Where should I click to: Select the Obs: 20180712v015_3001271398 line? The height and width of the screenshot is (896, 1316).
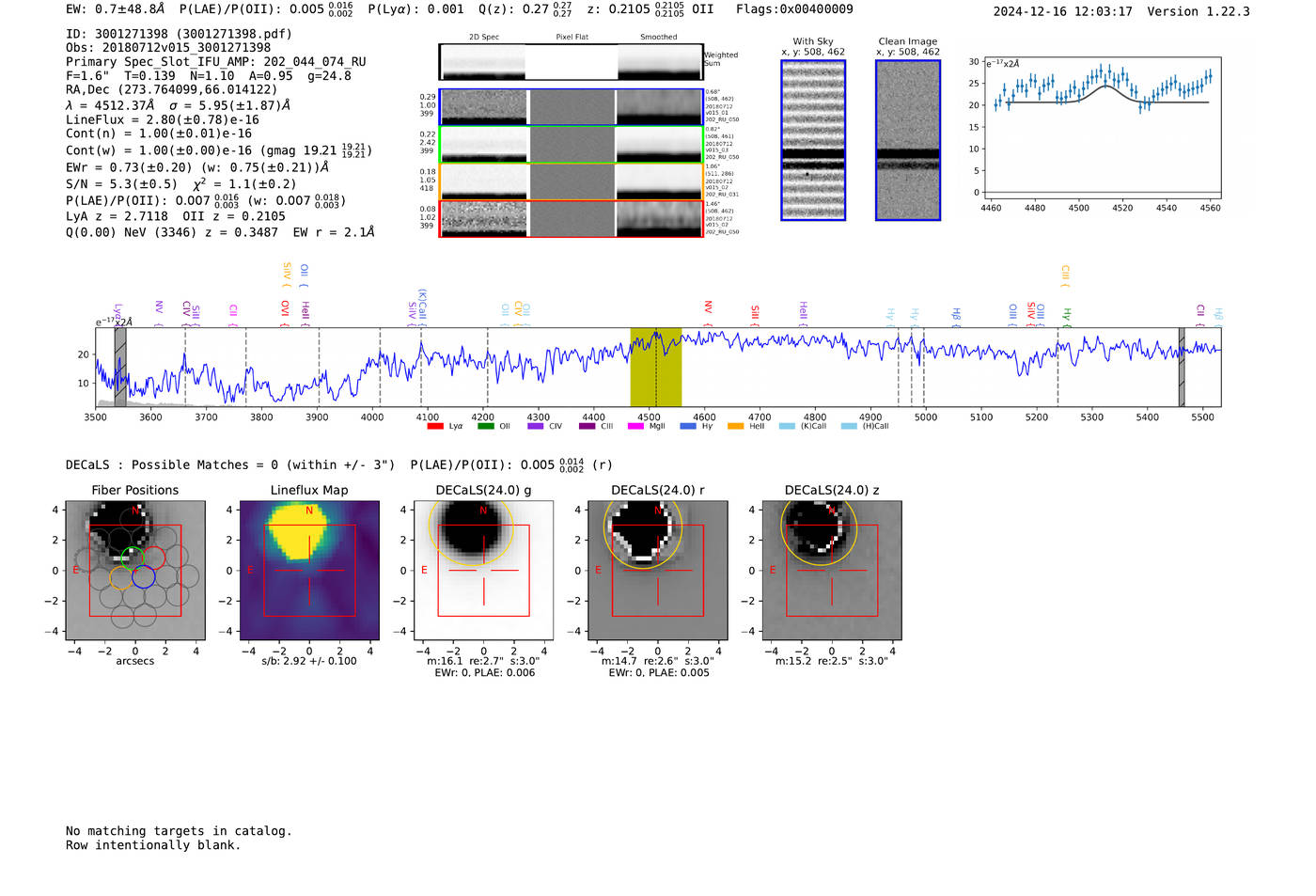(168, 48)
